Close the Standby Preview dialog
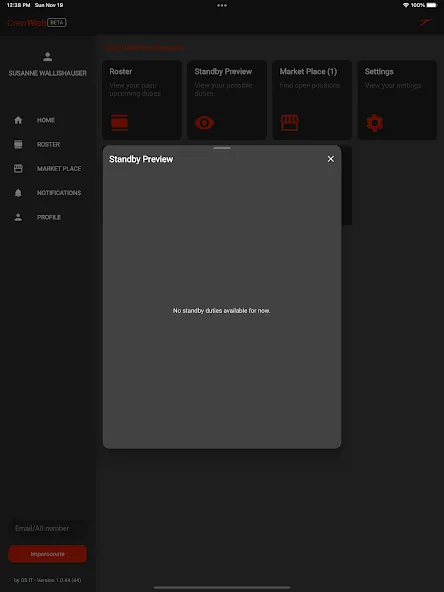Screen dimensions: 444x592 click(331, 159)
